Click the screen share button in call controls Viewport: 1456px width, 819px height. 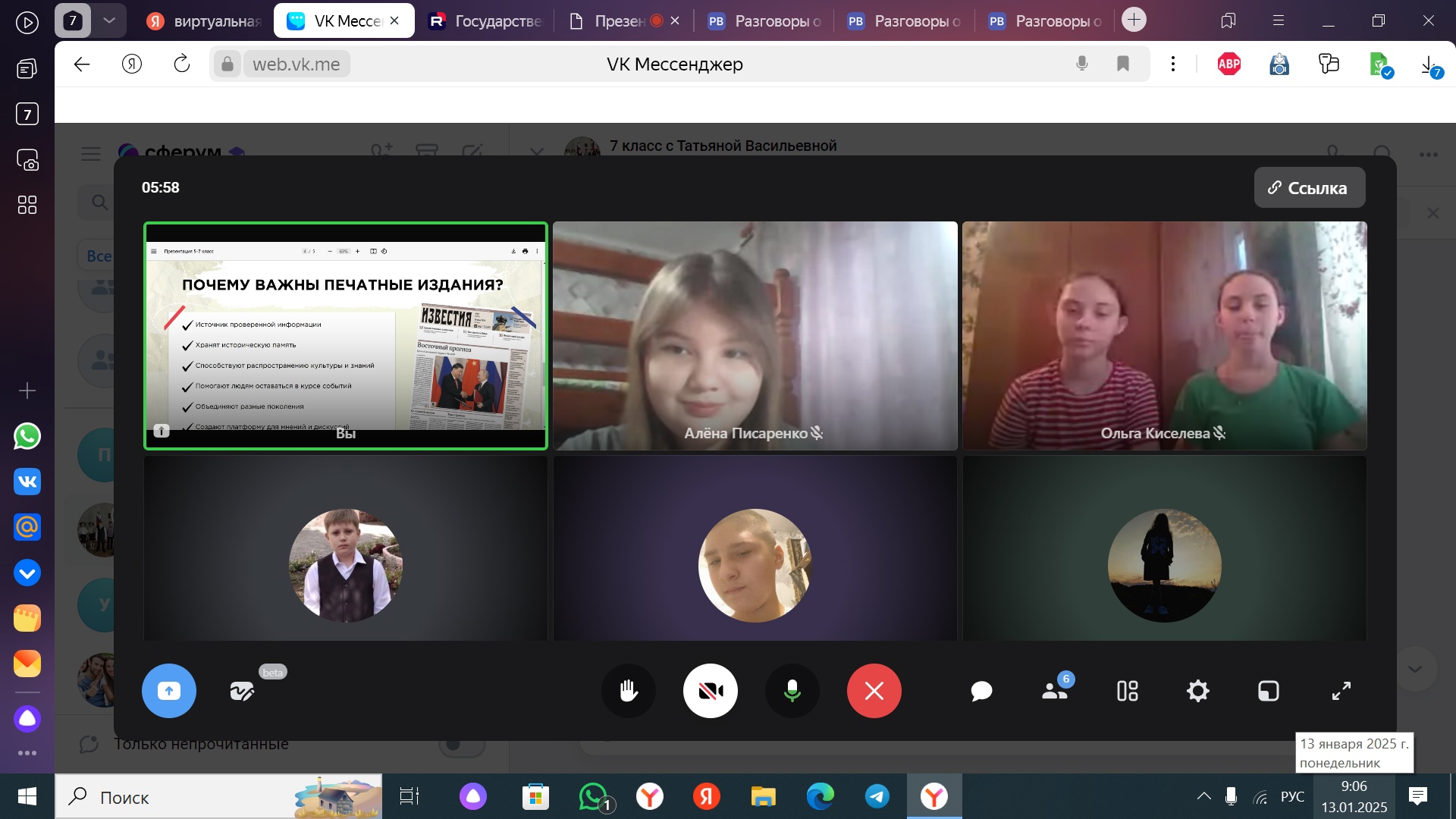(x=168, y=691)
